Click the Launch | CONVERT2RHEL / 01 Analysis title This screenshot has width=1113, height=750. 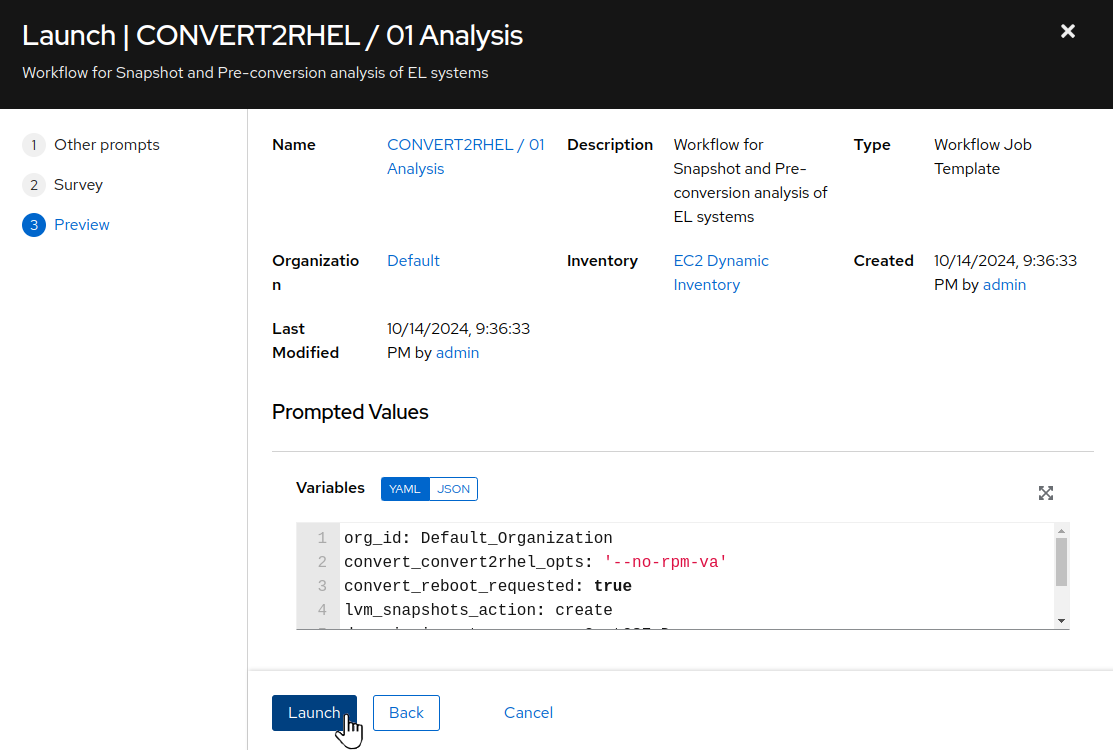273,35
